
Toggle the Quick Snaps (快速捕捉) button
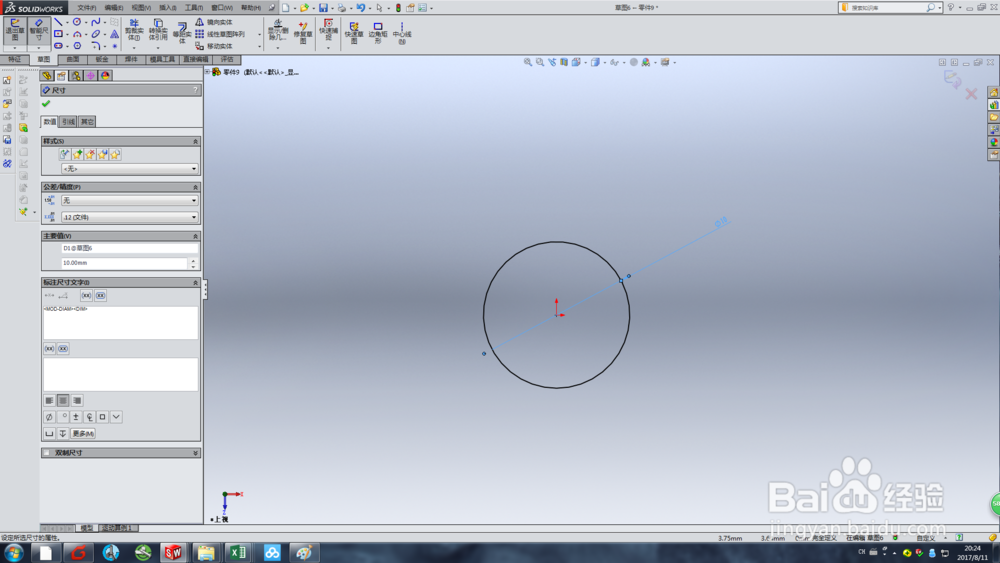click(x=328, y=31)
